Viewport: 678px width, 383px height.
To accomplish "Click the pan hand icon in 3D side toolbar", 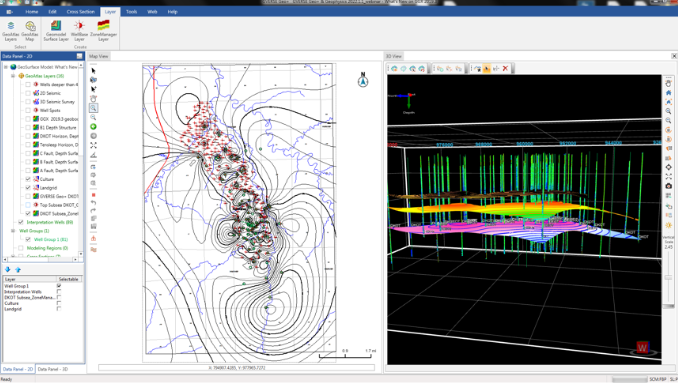I will point(668,83).
